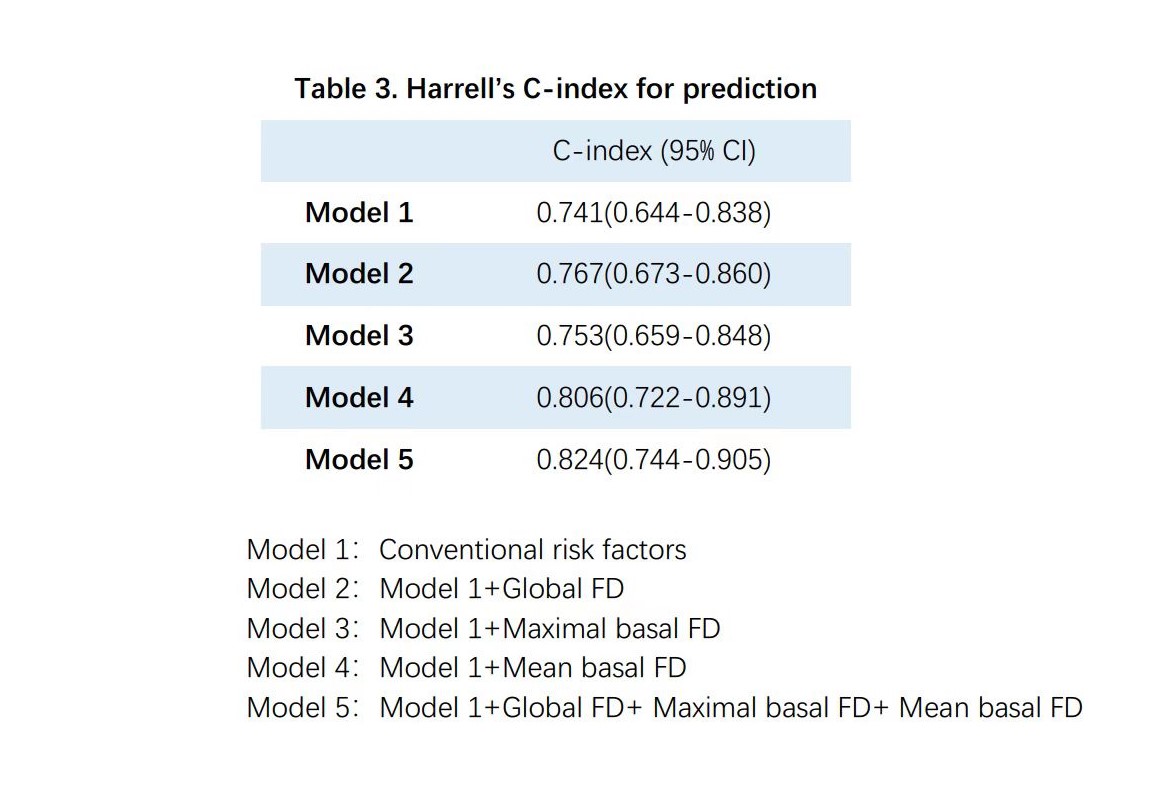
Task: Click the value 0.741(0.644-0.838)
Action: point(654,213)
